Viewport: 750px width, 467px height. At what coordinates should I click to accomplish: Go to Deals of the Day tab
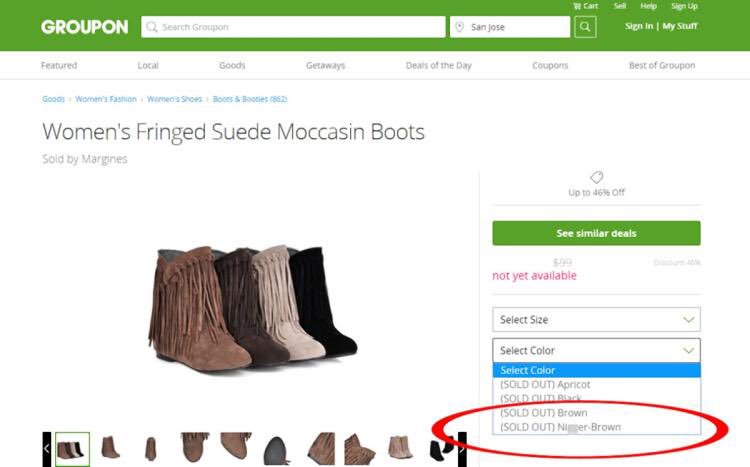pos(438,66)
